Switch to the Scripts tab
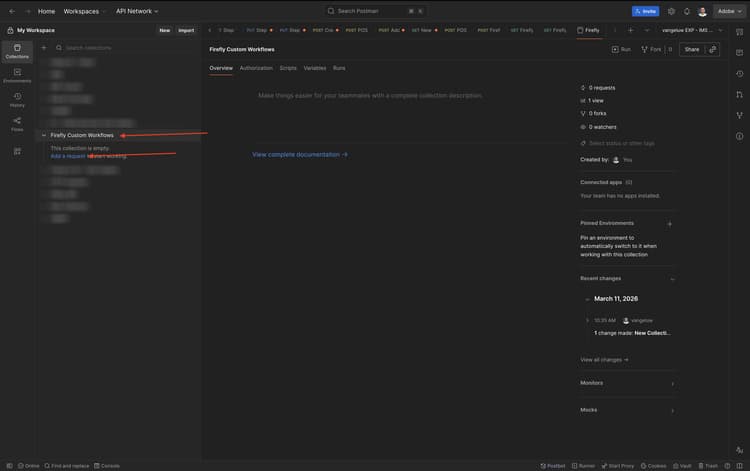Viewport: 750px width, 471px height. tap(288, 68)
